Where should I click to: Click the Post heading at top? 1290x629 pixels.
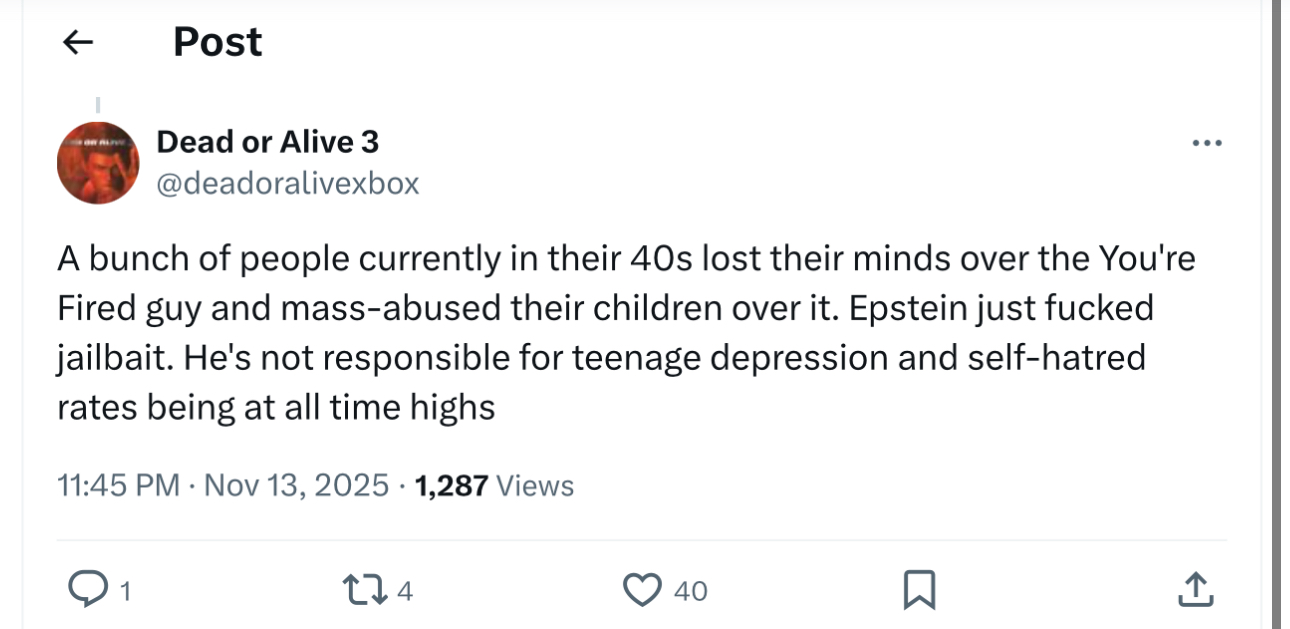(x=218, y=42)
